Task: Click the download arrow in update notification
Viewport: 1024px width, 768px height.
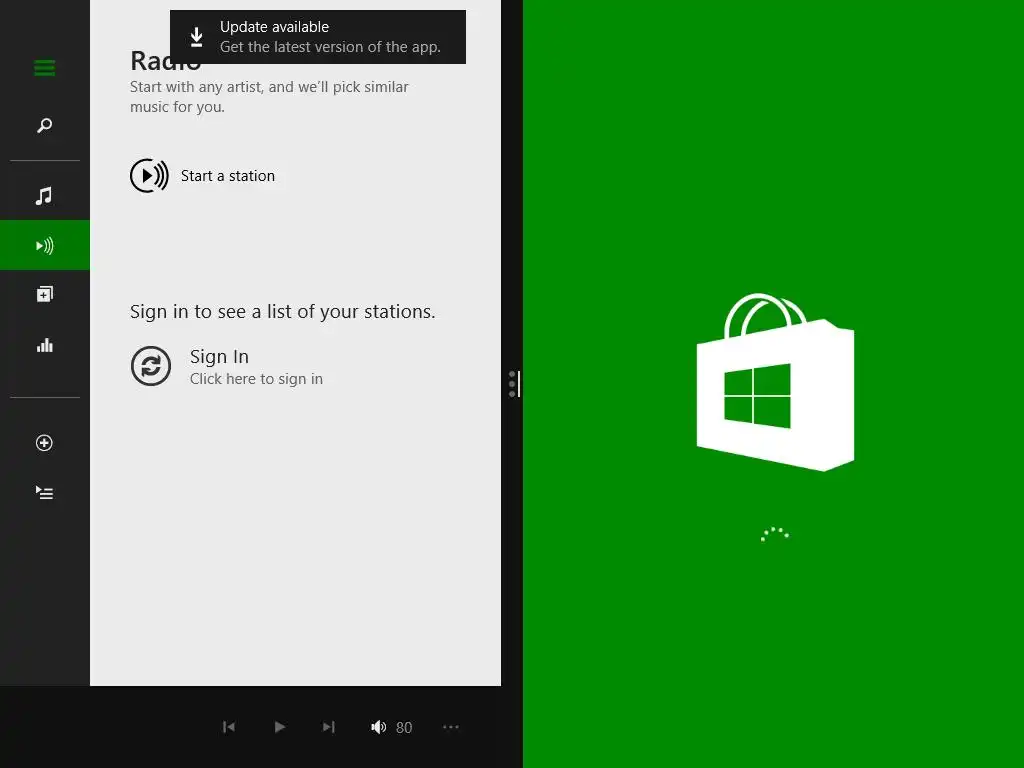Action: (x=196, y=37)
